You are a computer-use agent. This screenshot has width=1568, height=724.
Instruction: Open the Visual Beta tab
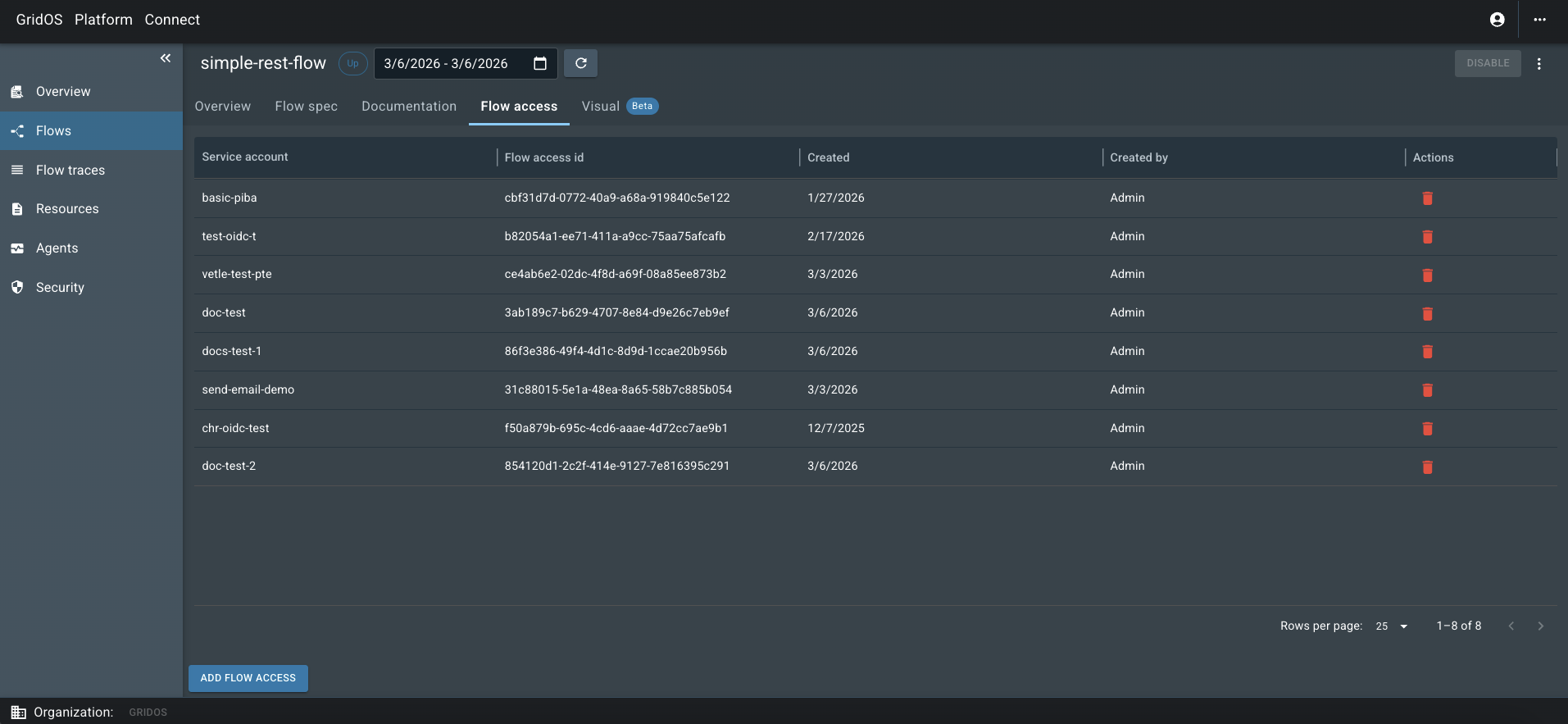pos(620,107)
